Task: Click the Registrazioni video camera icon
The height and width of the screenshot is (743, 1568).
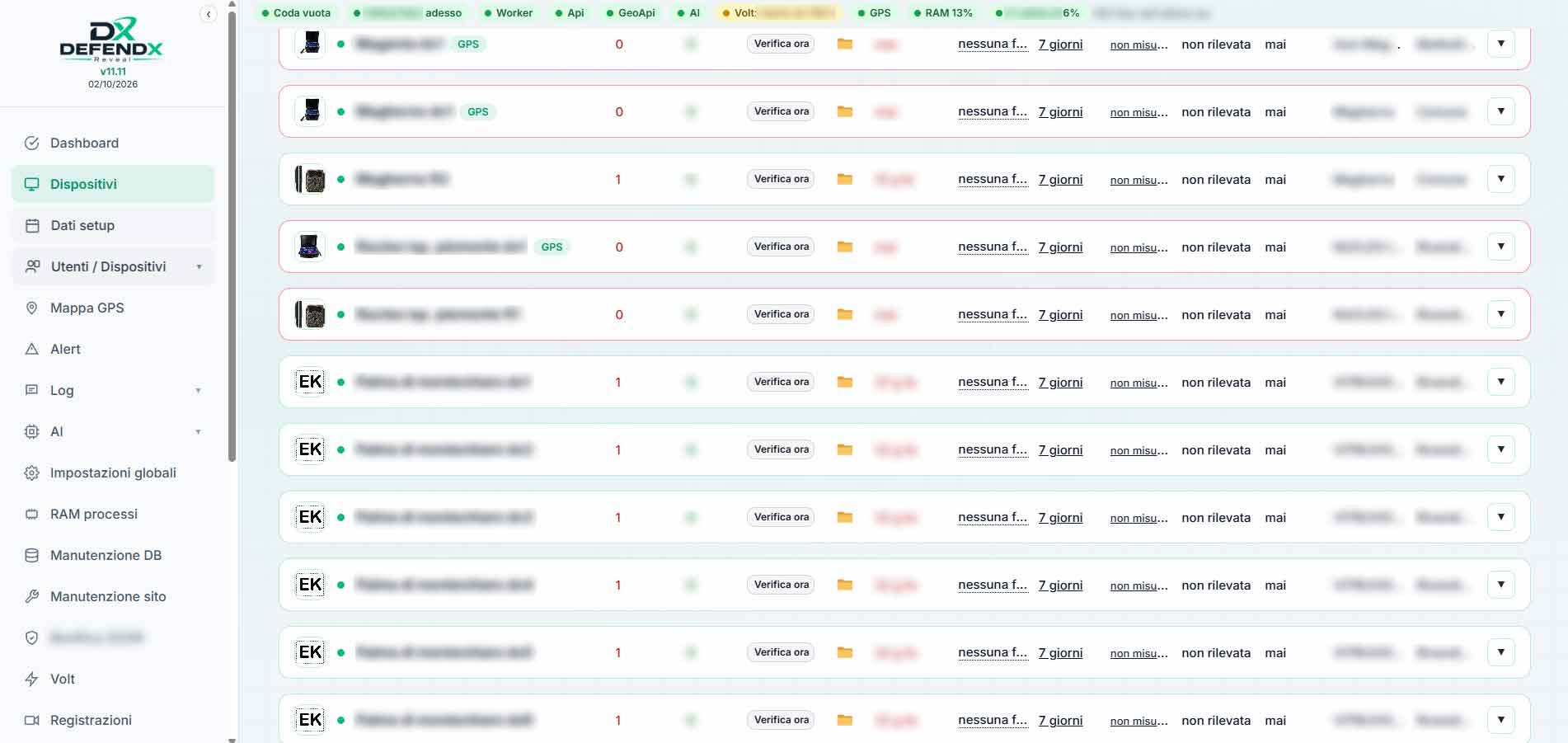Action: coord(32,720)
